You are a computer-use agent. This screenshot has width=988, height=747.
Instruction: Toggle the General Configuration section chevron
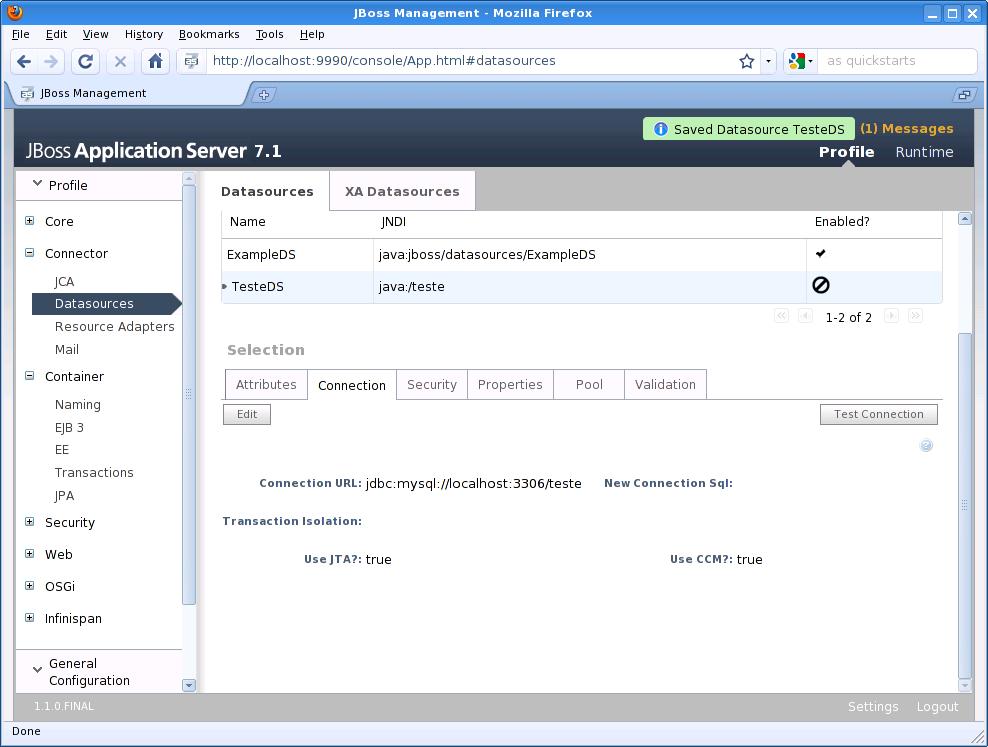37,670
